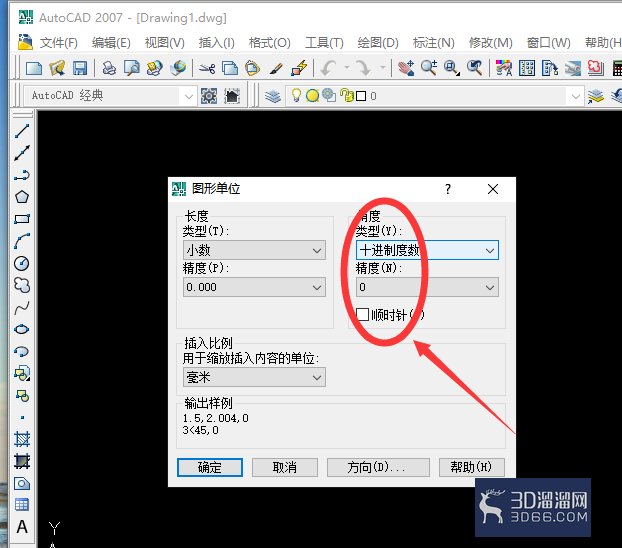Click the Zoom Window icon
The height and width of the screenshot is (548, 622).
pyautogui.click(x=451, y=68)
